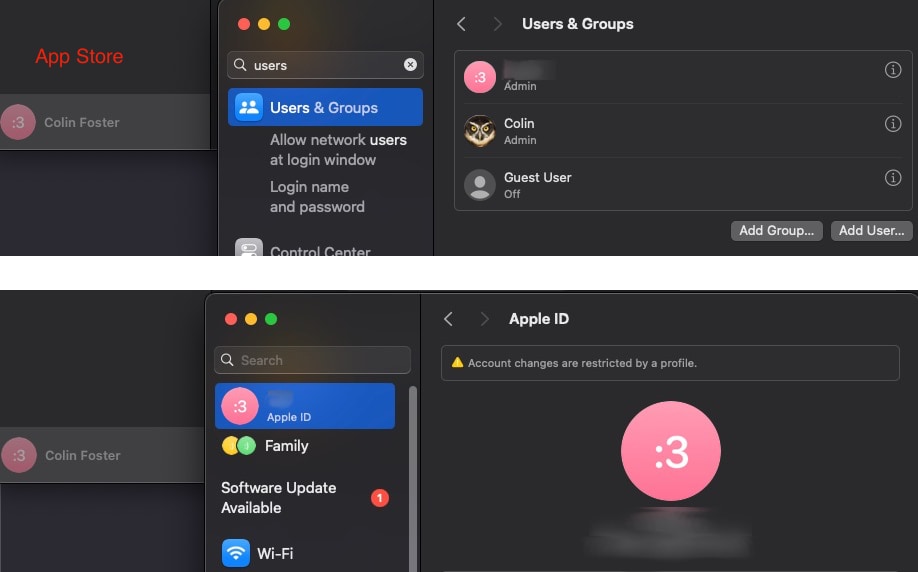Click App Store title text

79,56
